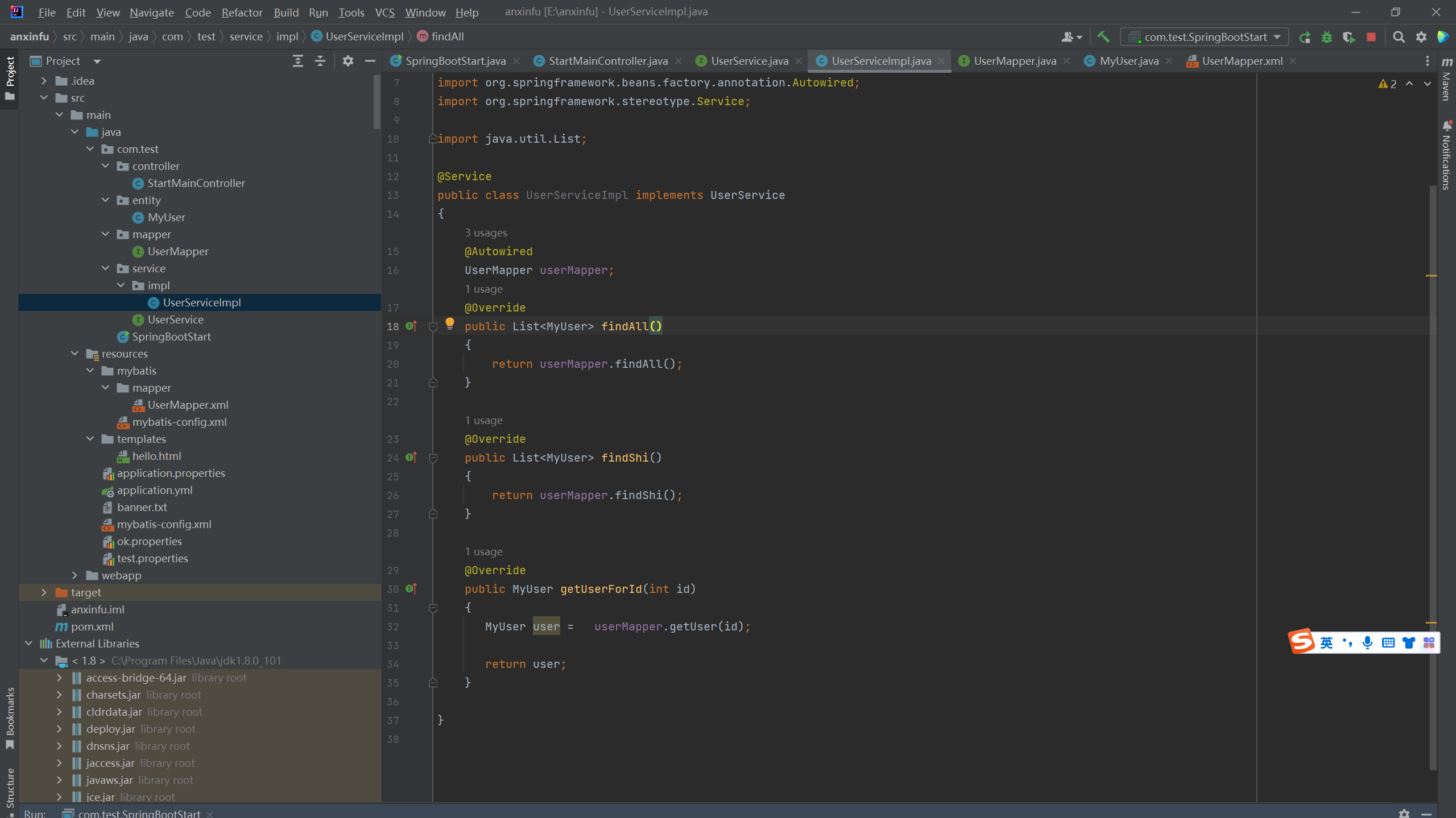Switch to the UserMapper.xml tab
Screen dimensions: 1456x818
pyautogui.click(x=1241, y=61)
